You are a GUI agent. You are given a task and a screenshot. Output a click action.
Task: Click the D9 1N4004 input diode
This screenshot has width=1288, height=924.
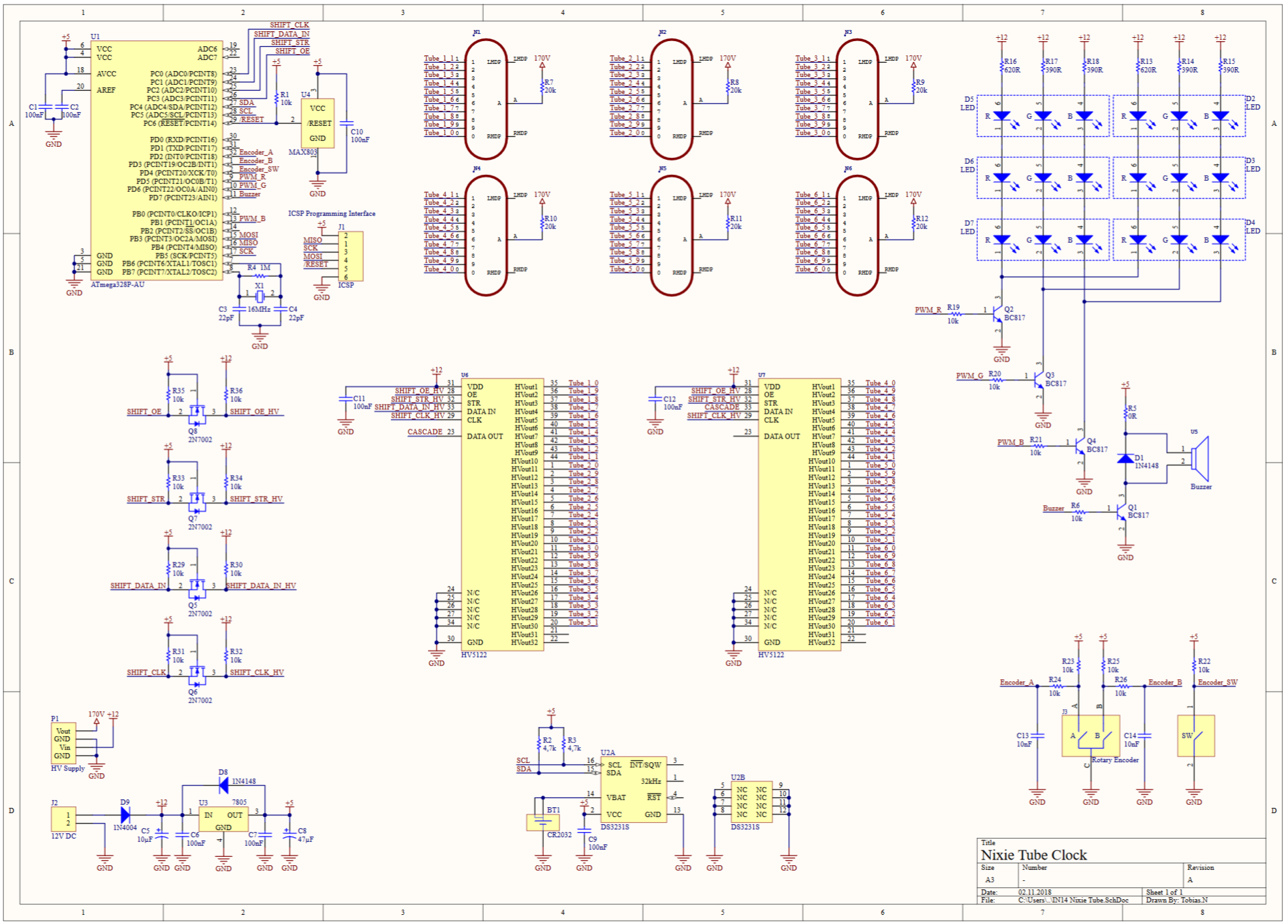point(125,814)
